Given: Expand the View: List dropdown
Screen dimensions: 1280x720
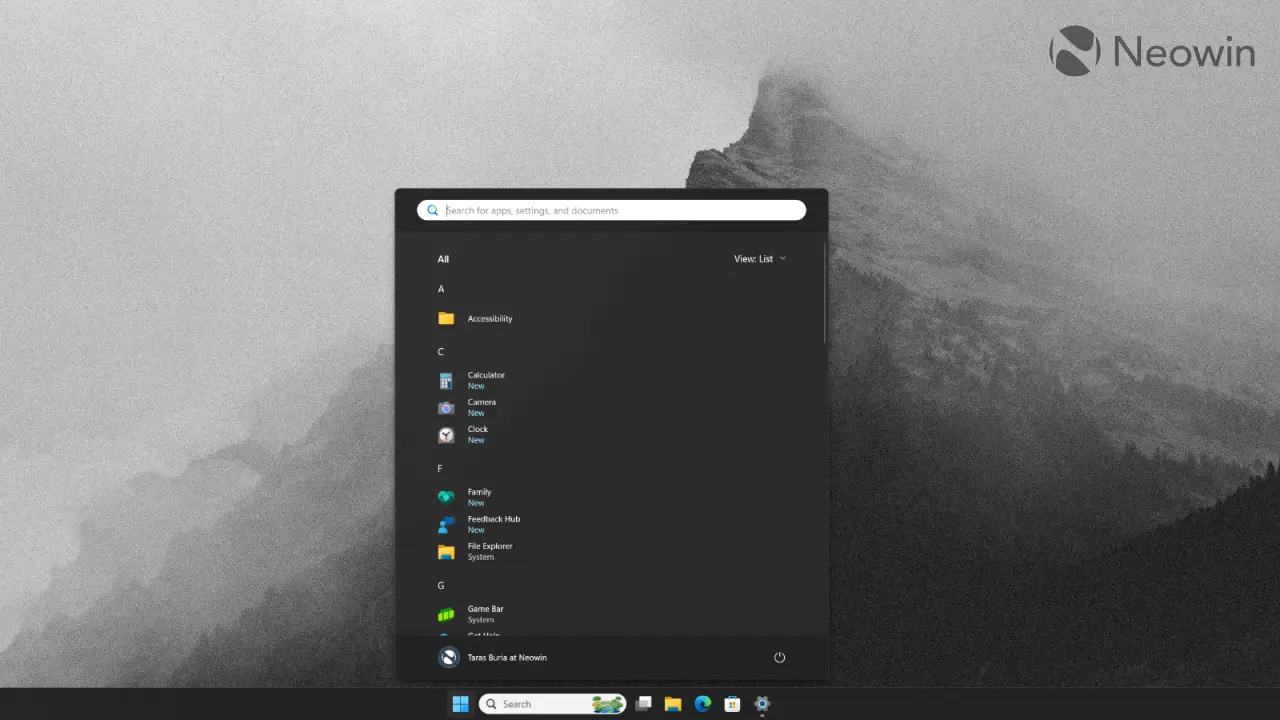Looking at the screenshot, I should 760,259.
